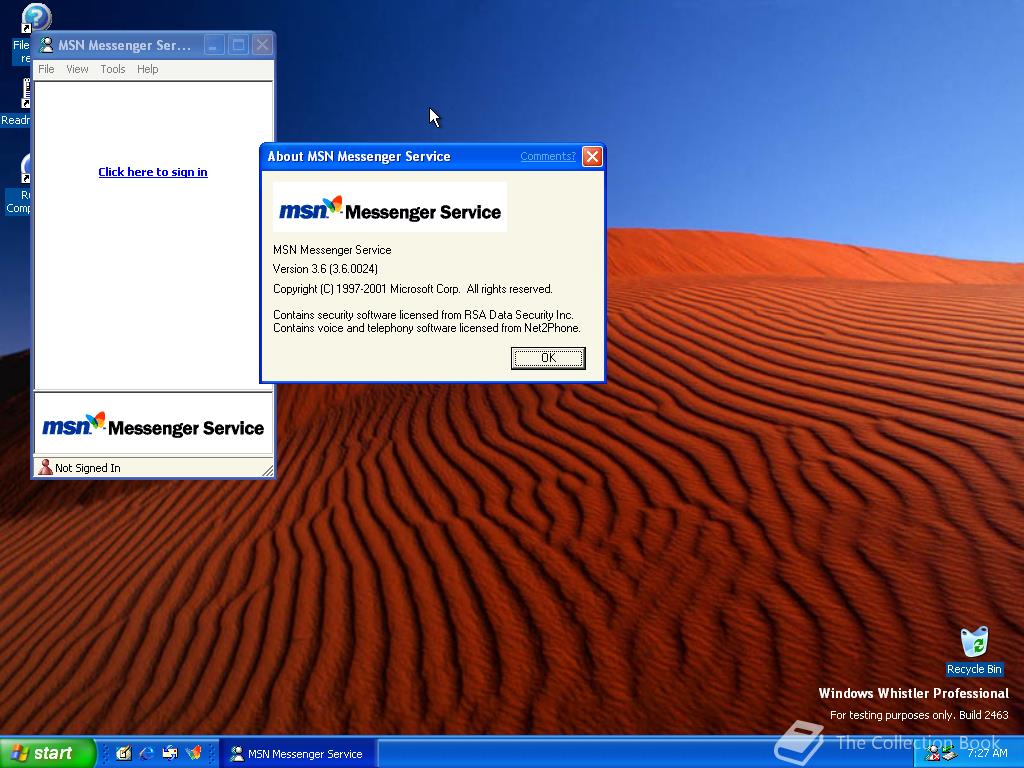Launch MSN butterfly icon in quick launch
Image resolution: width=1024 pixels, height=768 pixels.
pyautogui.click(x=194, y=753)
